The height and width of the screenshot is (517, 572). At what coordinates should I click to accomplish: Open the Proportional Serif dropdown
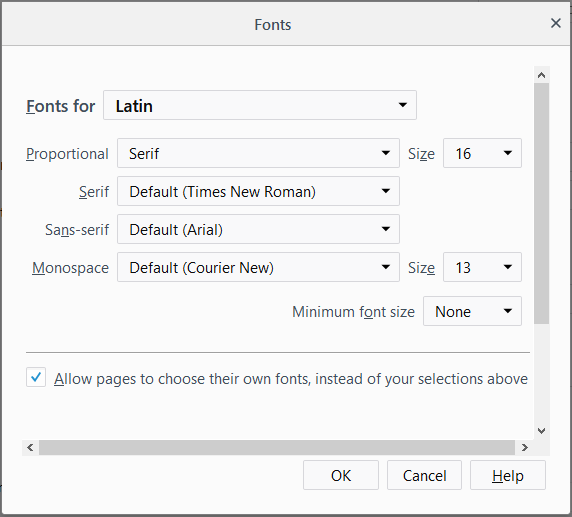(x=258, y=153)
